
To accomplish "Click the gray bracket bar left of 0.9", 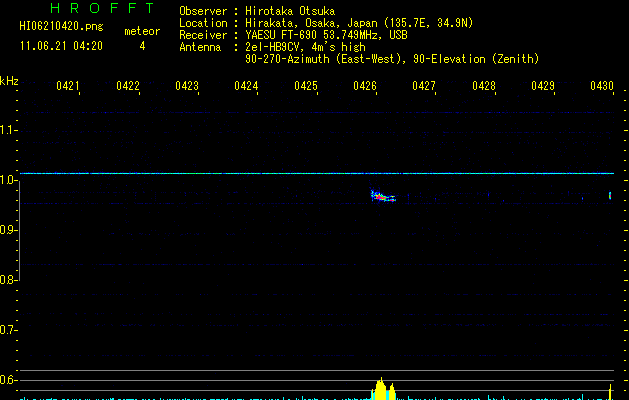I will (19, 231).
